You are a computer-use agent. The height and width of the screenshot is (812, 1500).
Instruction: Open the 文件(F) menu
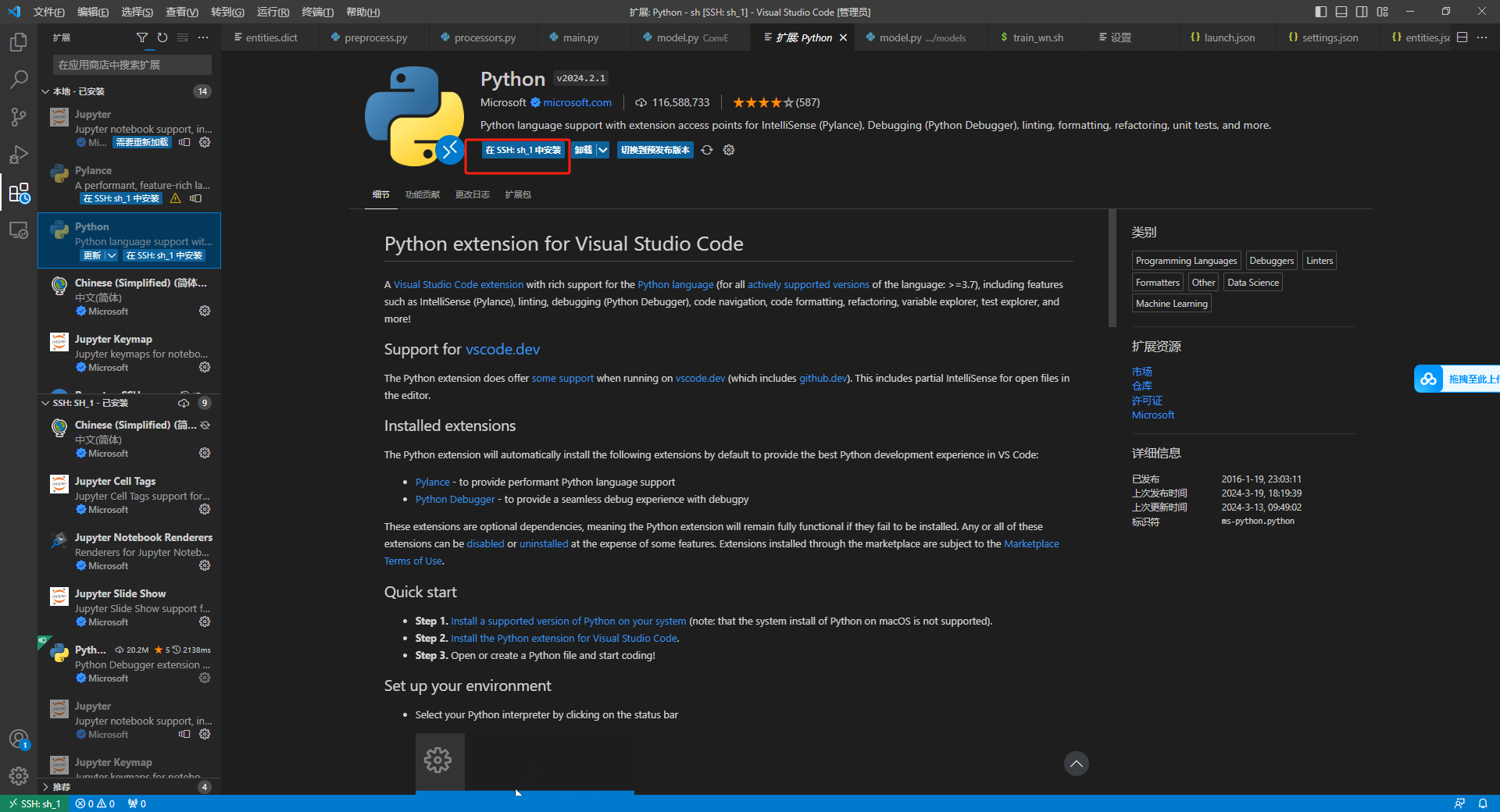tap(48, 12)
